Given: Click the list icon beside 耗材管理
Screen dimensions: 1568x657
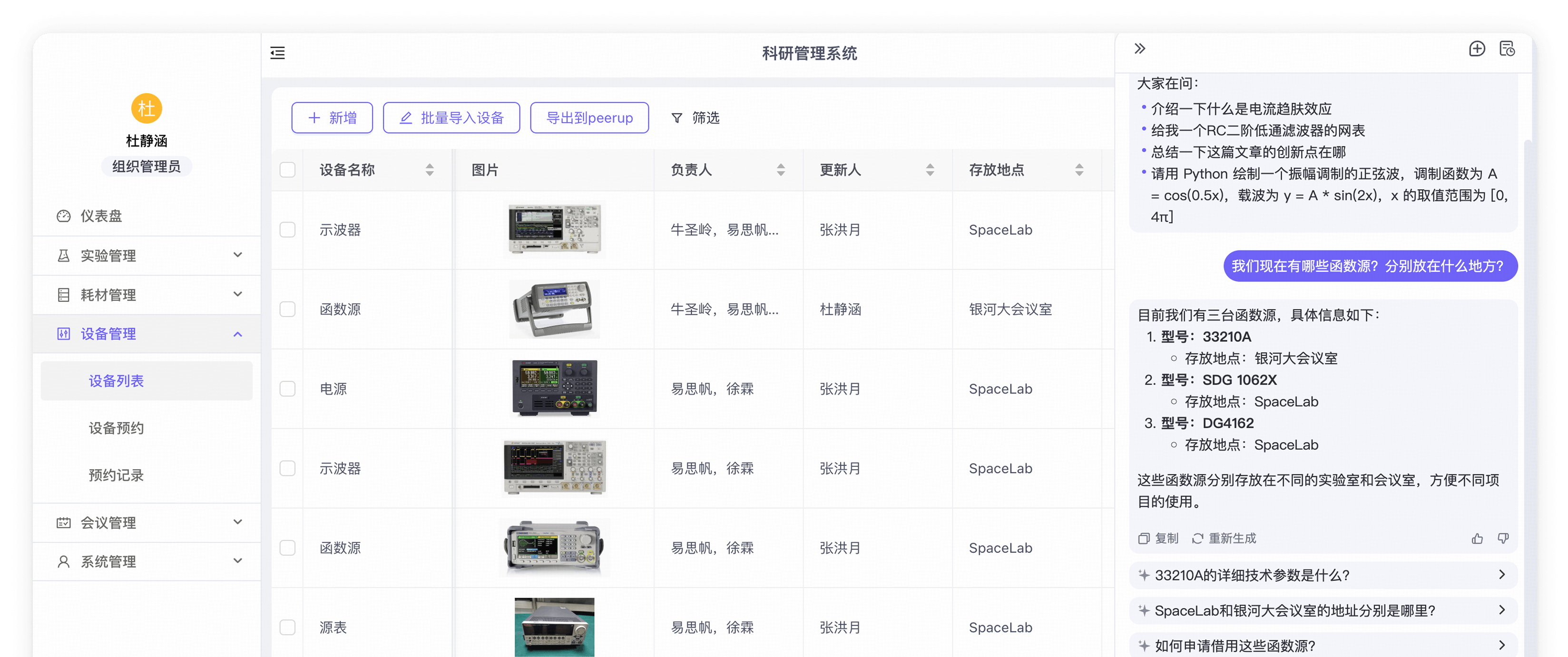Looking at the screenshot, I should [x=63, y=295].
